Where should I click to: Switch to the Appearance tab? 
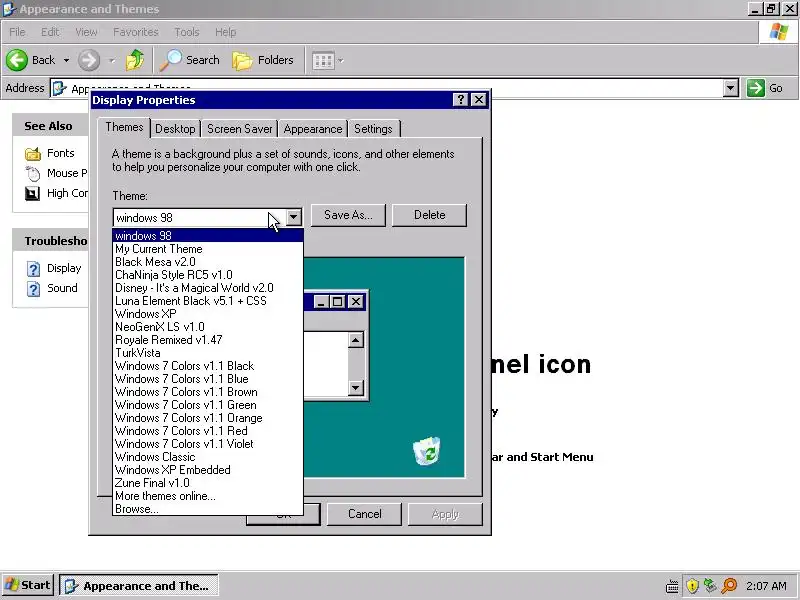click(313, 129)
